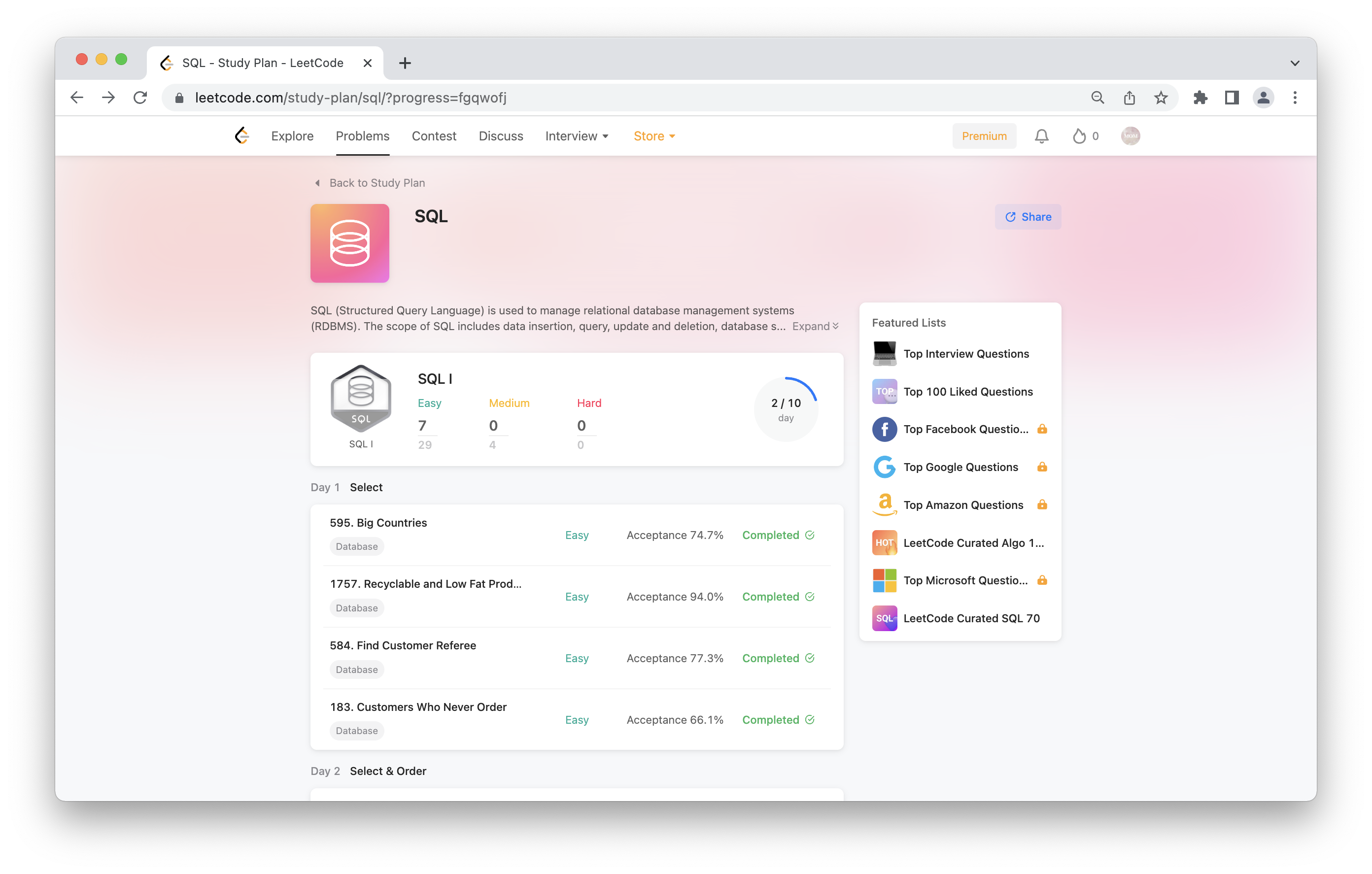
Task: Click the pink SQL database thumbnail
Action: coord(349,243)
